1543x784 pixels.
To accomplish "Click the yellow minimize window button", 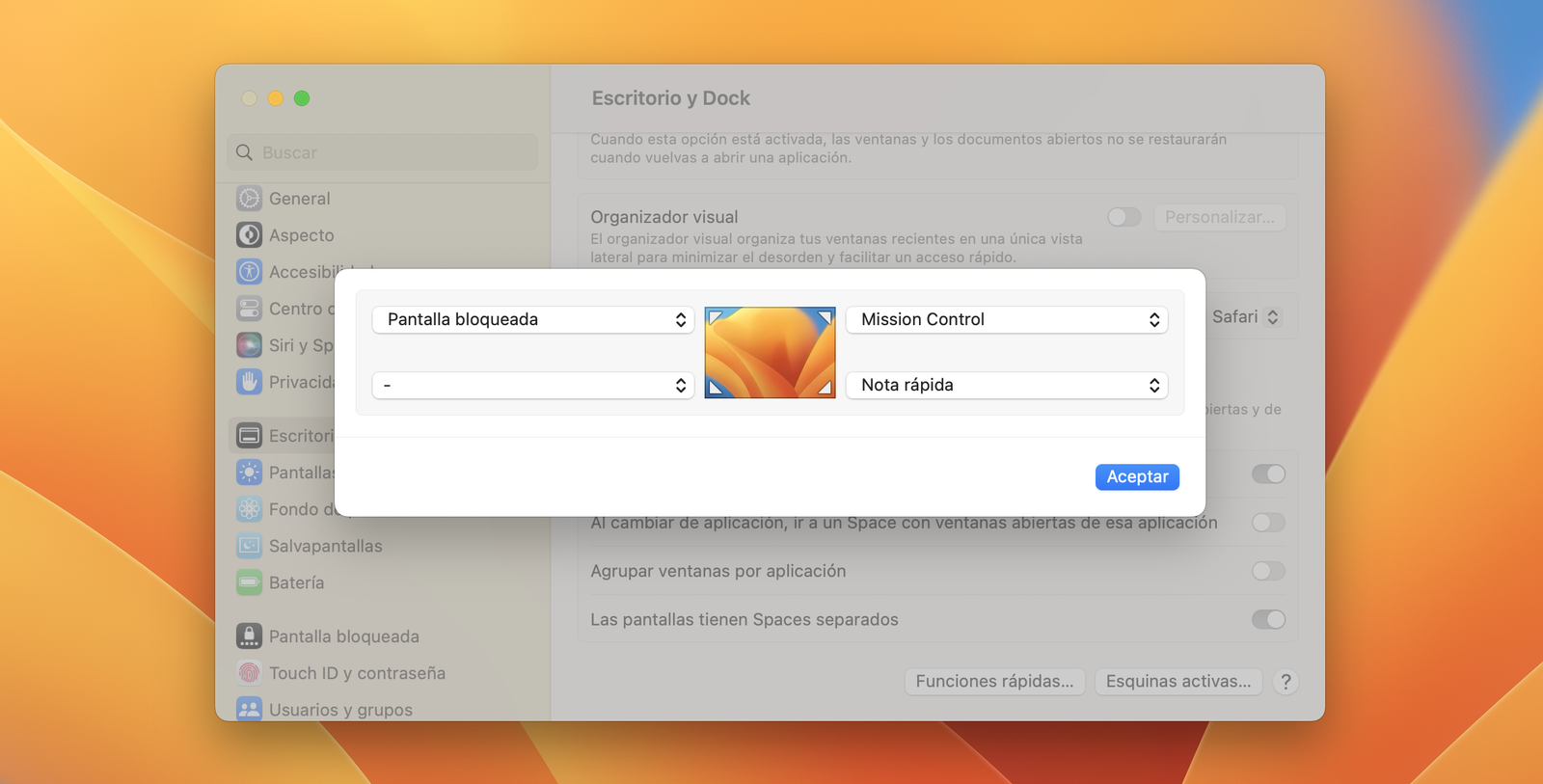I will click(x=276, y=98).
